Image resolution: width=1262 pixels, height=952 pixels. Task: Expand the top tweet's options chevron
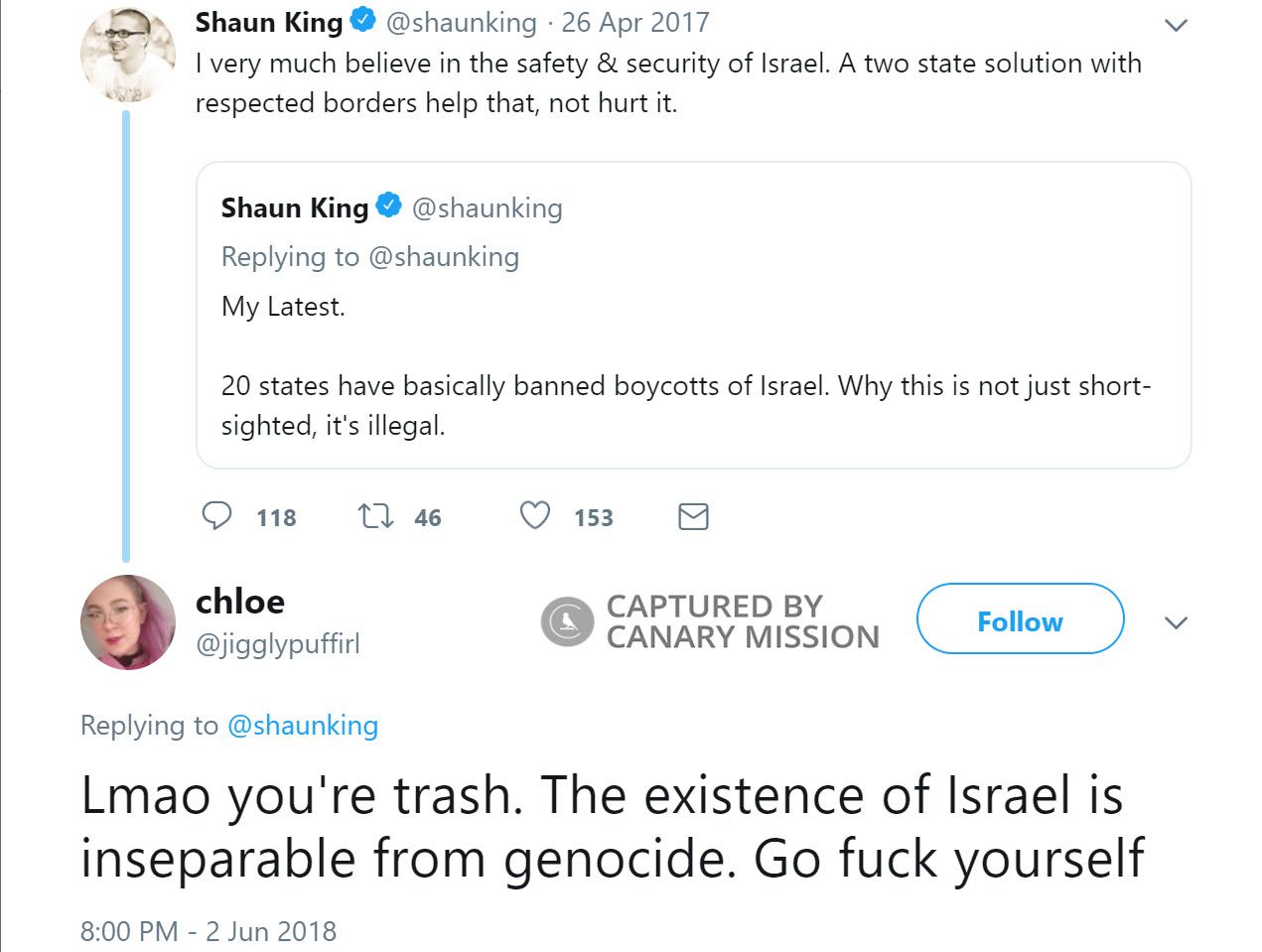1176,26
